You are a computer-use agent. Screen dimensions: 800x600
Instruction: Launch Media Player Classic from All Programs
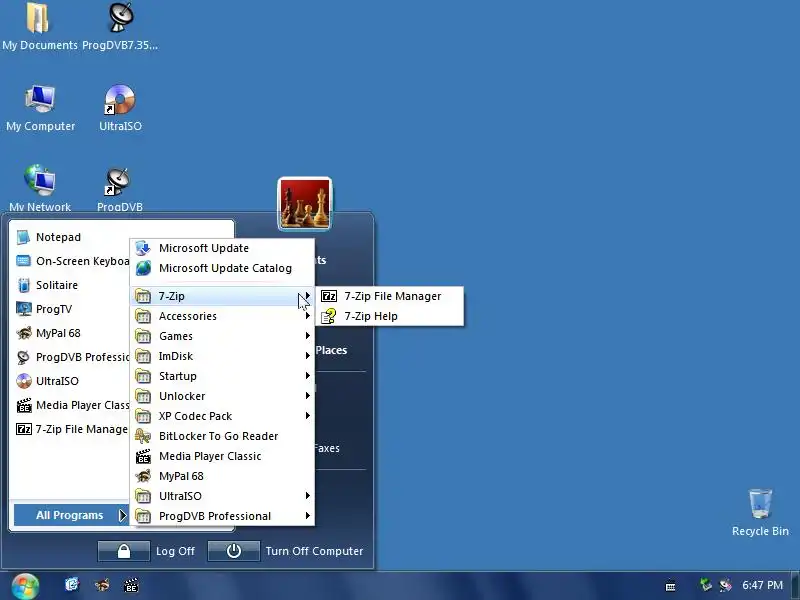pyautogui.click(x=222, y=456)
